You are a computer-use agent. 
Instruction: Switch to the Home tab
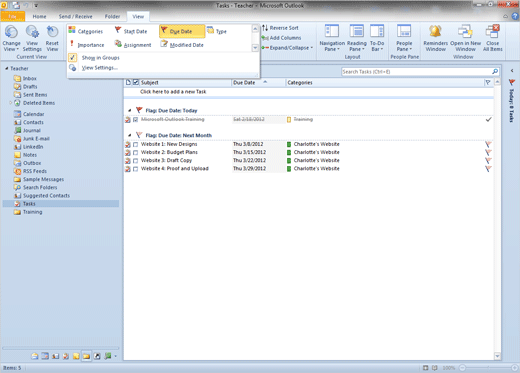point(39,16)
